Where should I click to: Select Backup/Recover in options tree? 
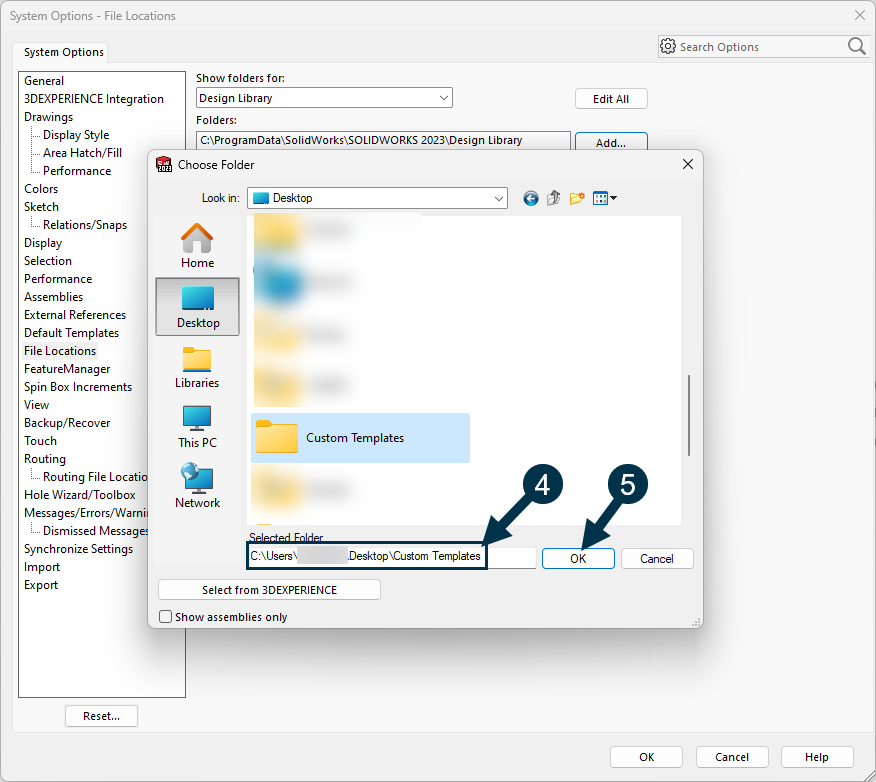point(67,423)
